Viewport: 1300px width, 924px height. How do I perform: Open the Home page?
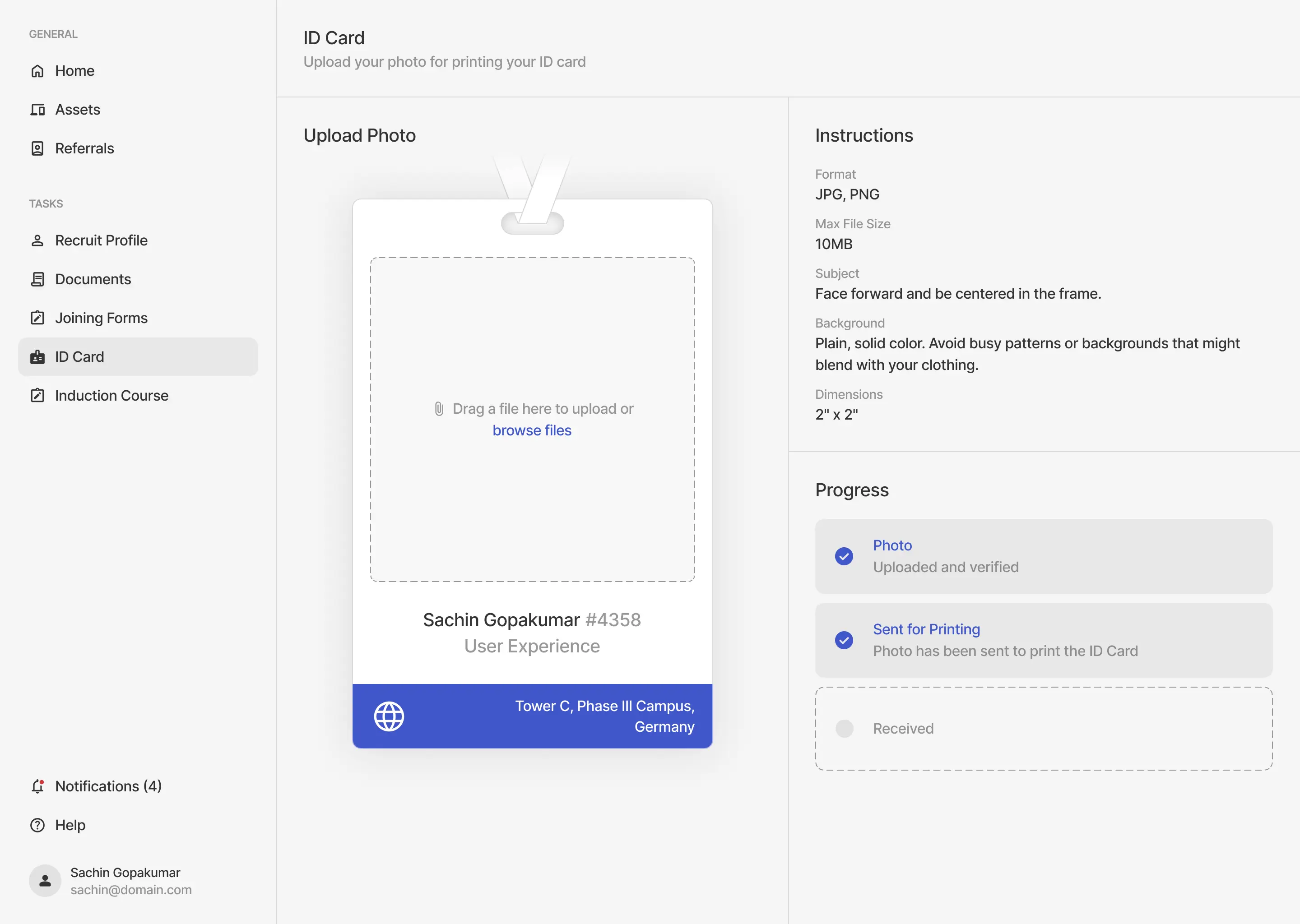[138, 71]
